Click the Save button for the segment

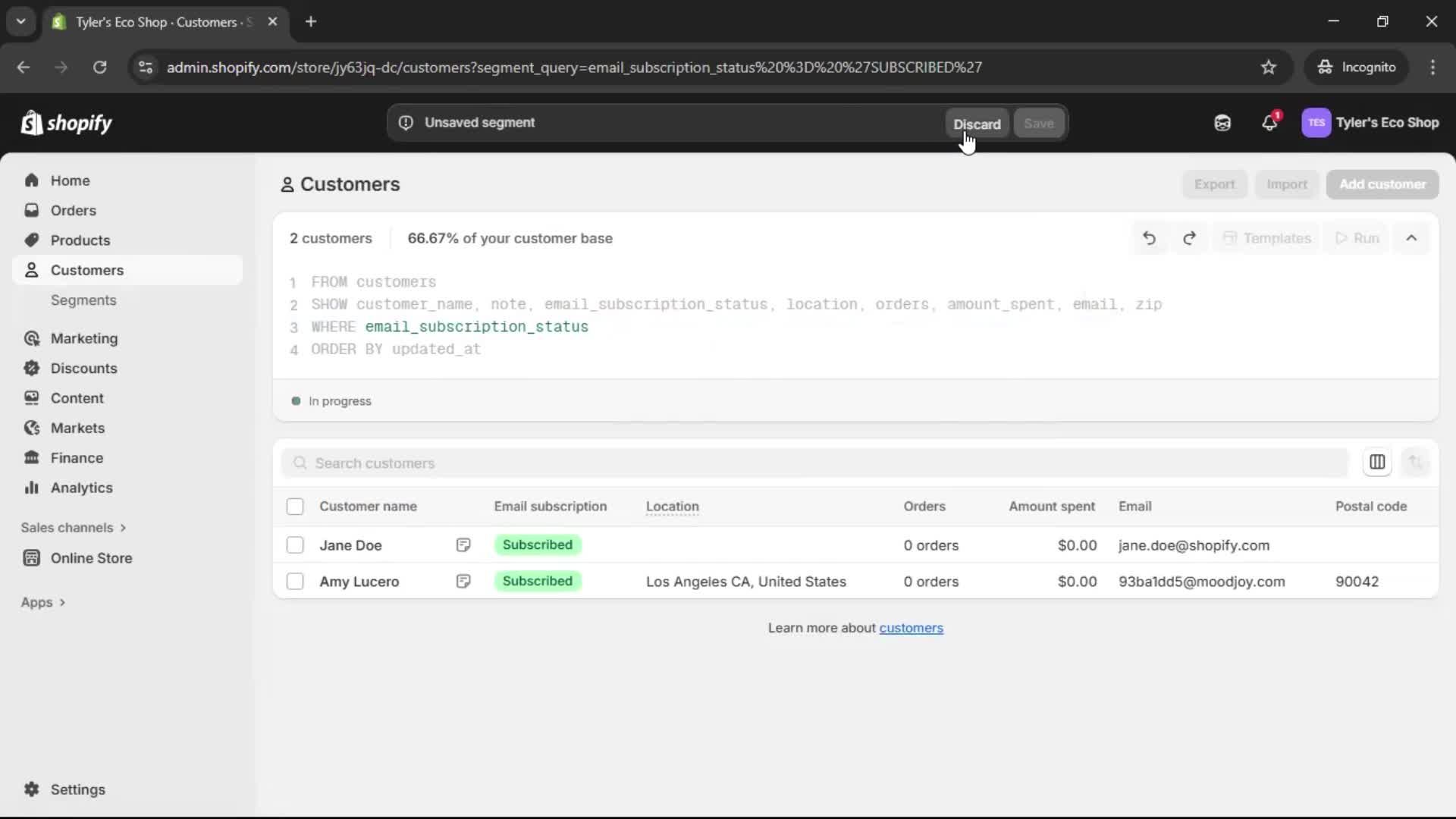[1038, 123]
